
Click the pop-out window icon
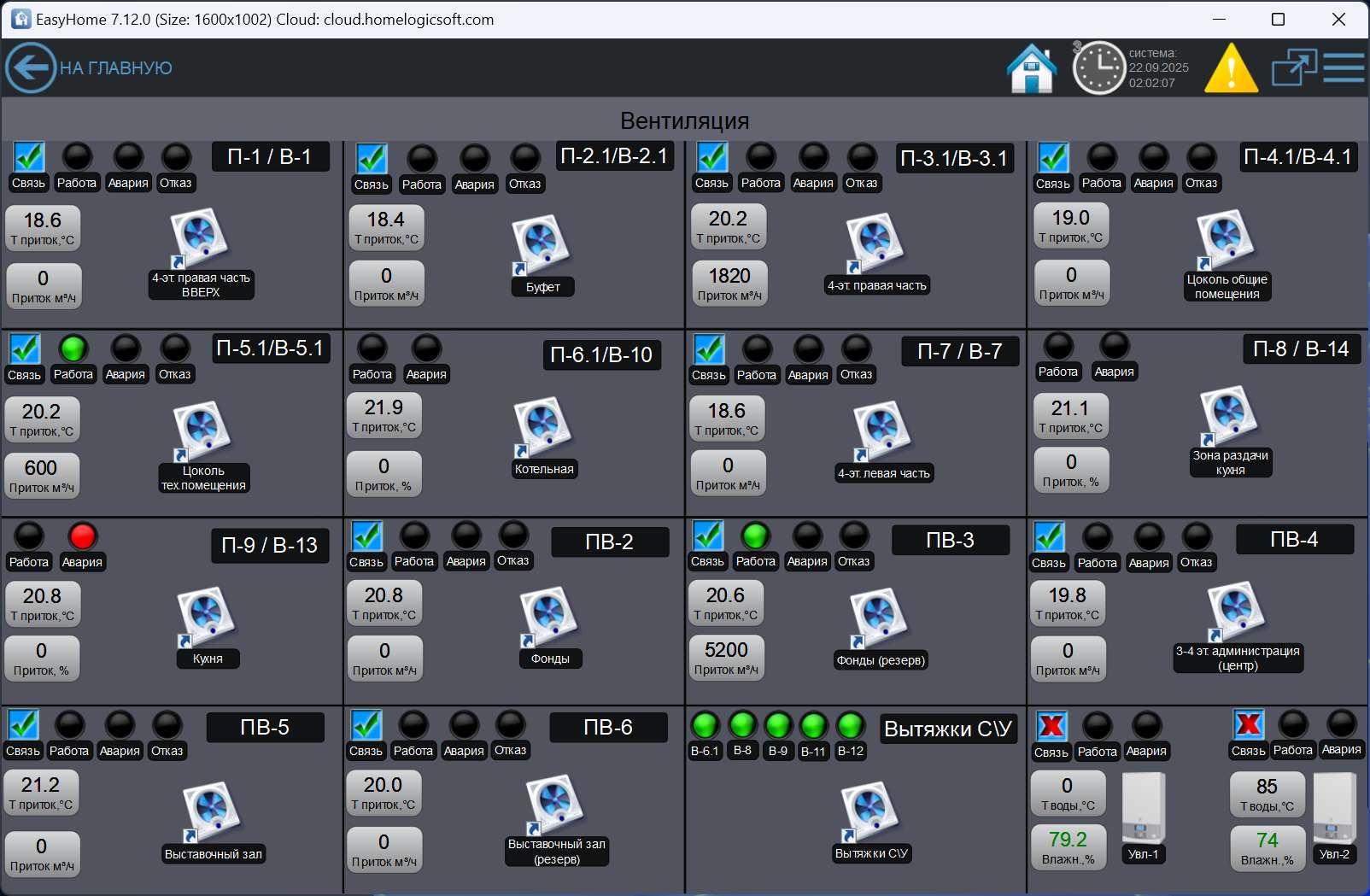point(1293,67)
